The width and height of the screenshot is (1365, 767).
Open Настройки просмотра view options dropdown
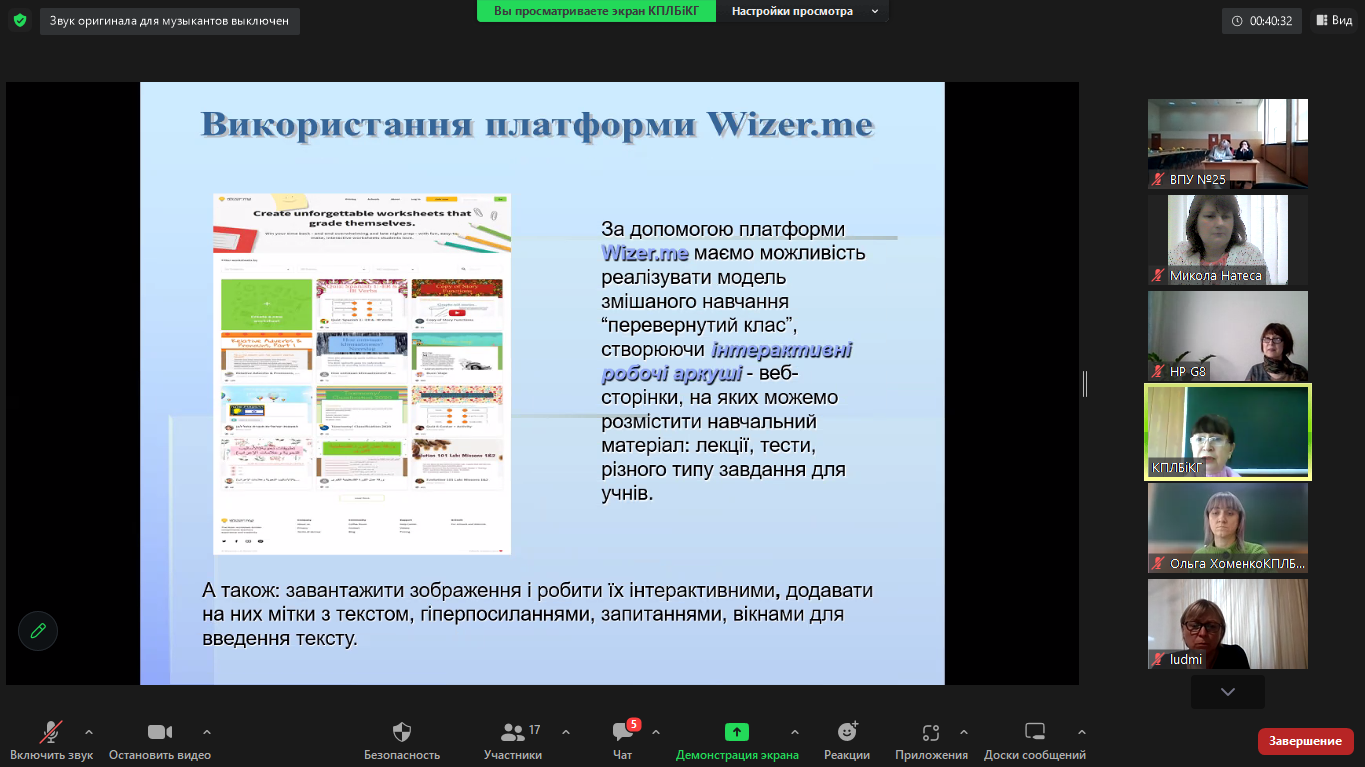[805, 11]
